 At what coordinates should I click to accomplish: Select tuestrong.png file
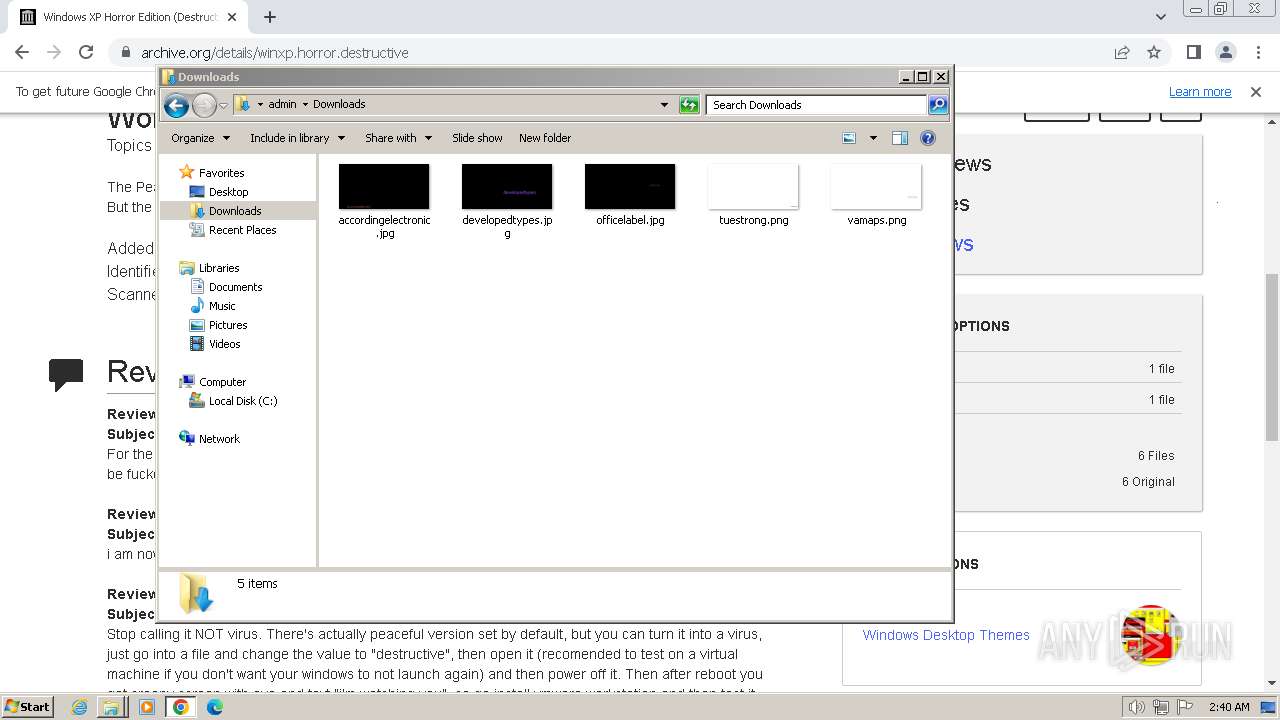tap(753, 195)
